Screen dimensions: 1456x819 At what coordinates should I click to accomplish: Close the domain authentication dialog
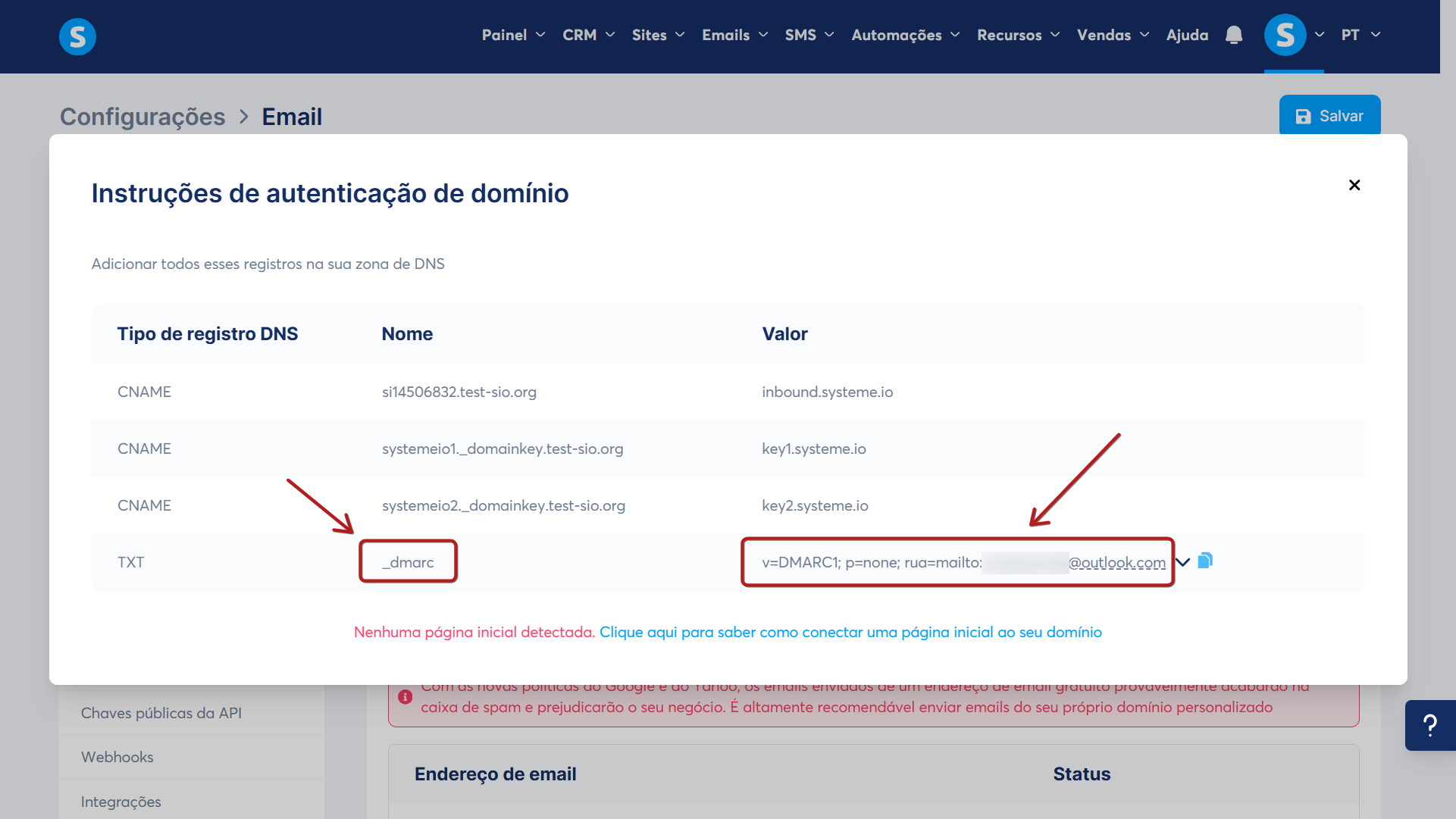(1354, 185)
